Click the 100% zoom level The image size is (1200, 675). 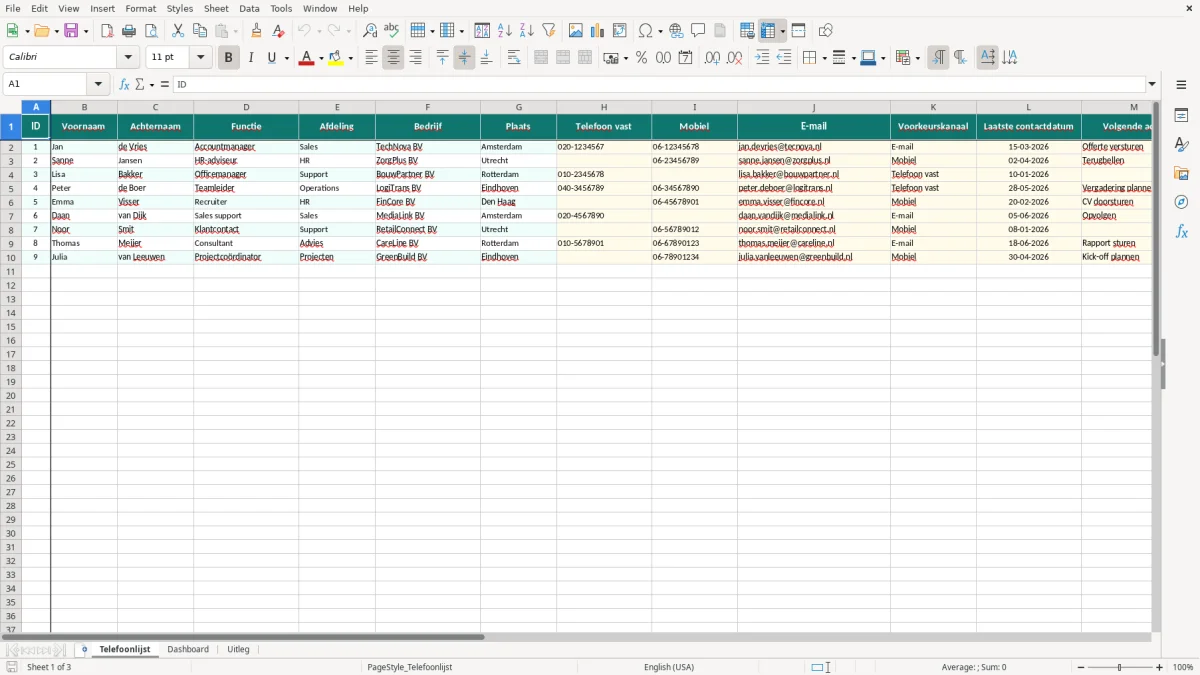point(1183,667)
